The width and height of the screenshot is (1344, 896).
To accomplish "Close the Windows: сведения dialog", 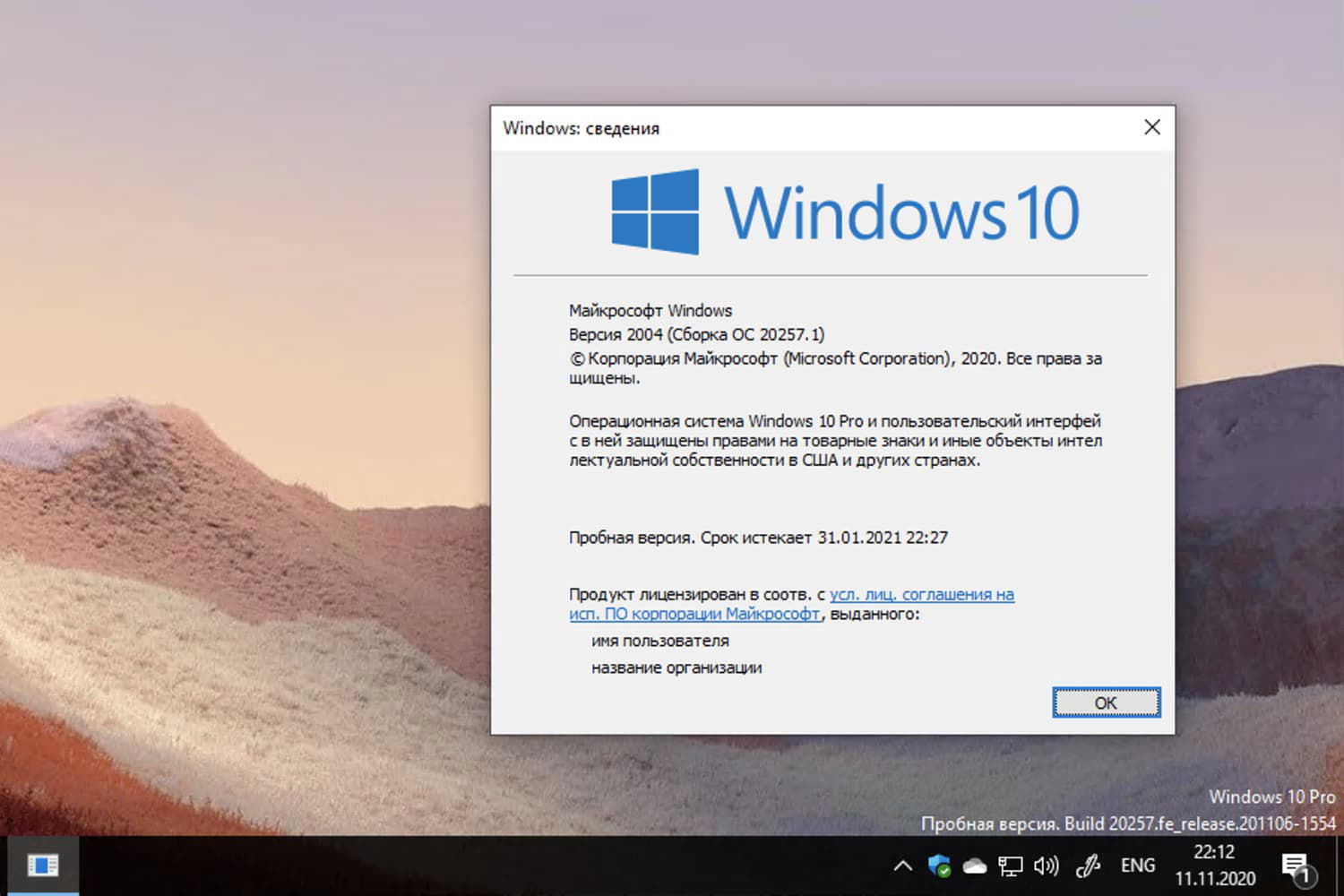I will click(x=1151, y=127).
